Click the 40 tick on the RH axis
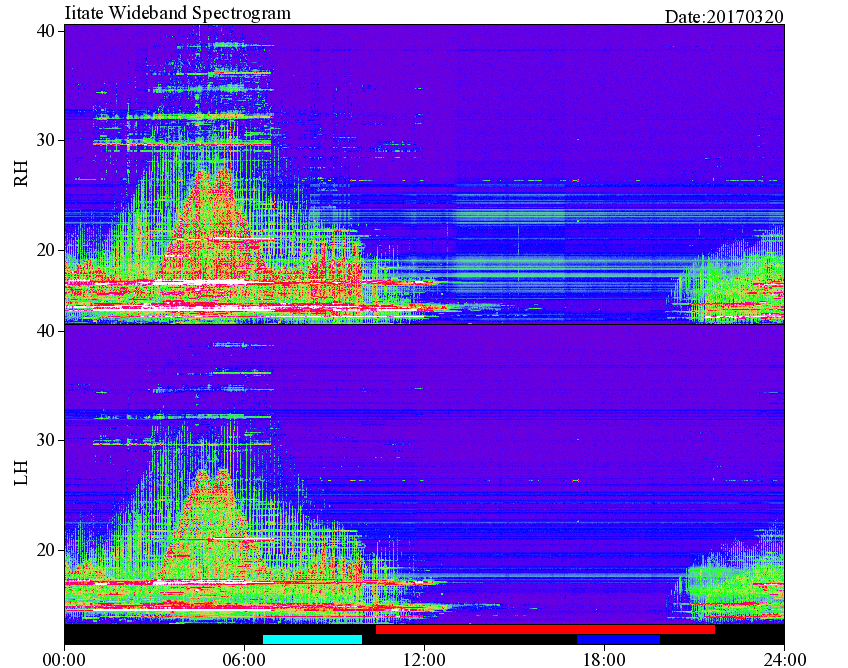Image resolution: width=848 pixels, height=668 pixels. (46, 31)
